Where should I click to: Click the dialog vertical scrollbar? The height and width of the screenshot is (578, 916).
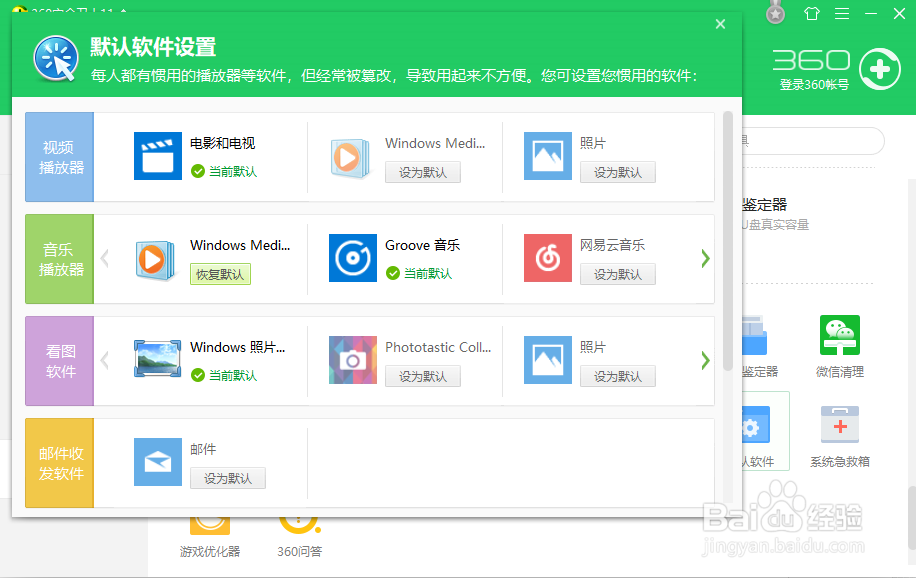coord(727,241)
